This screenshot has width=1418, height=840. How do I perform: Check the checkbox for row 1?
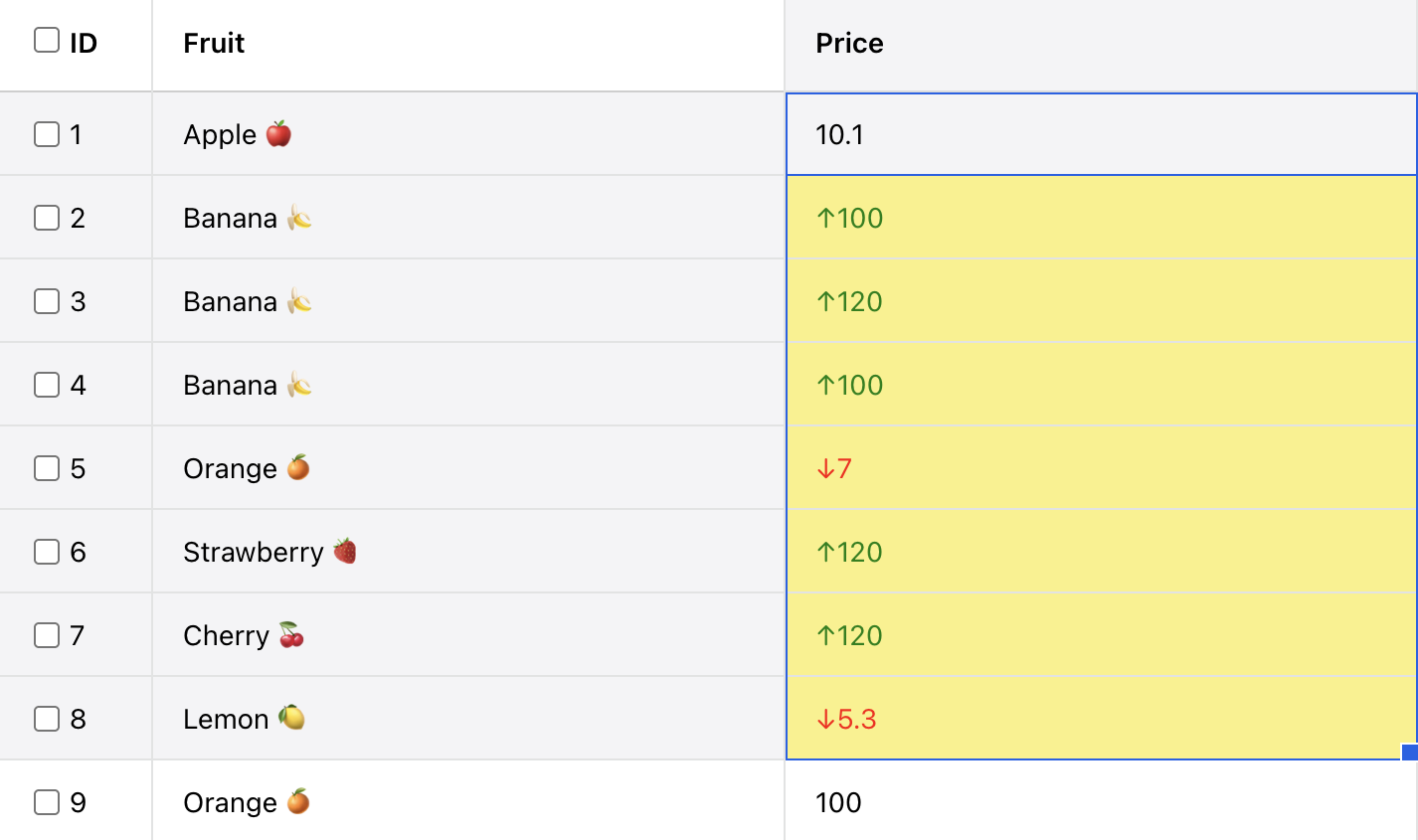[47, 134]
